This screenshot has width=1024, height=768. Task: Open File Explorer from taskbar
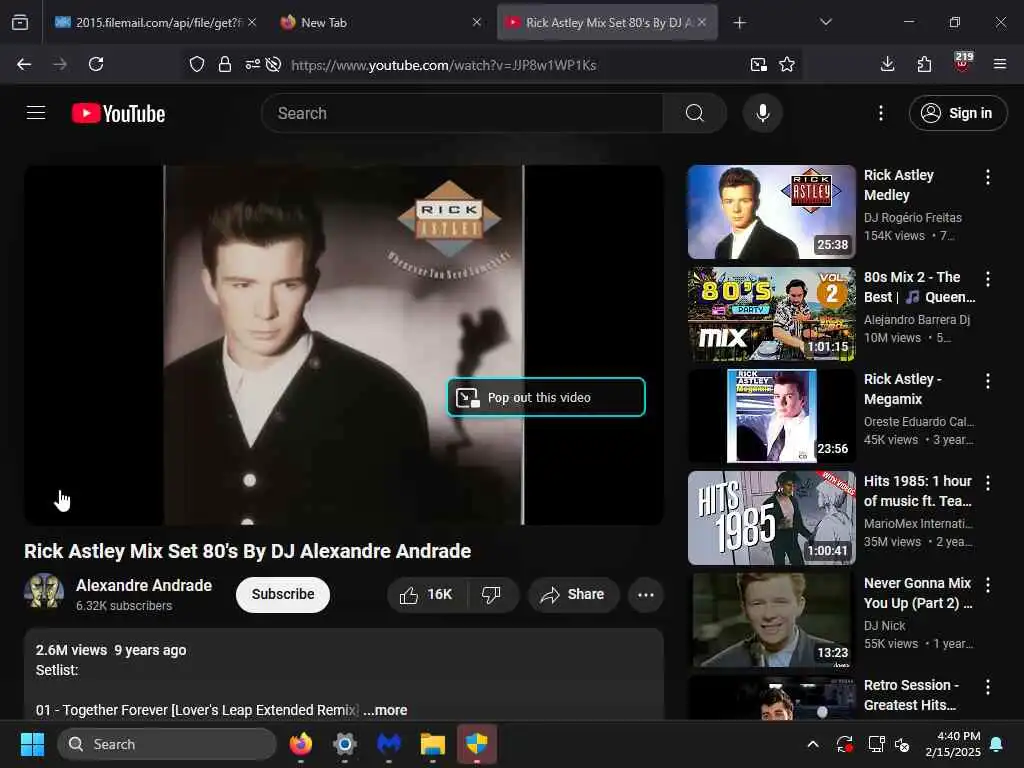[432, 744]
